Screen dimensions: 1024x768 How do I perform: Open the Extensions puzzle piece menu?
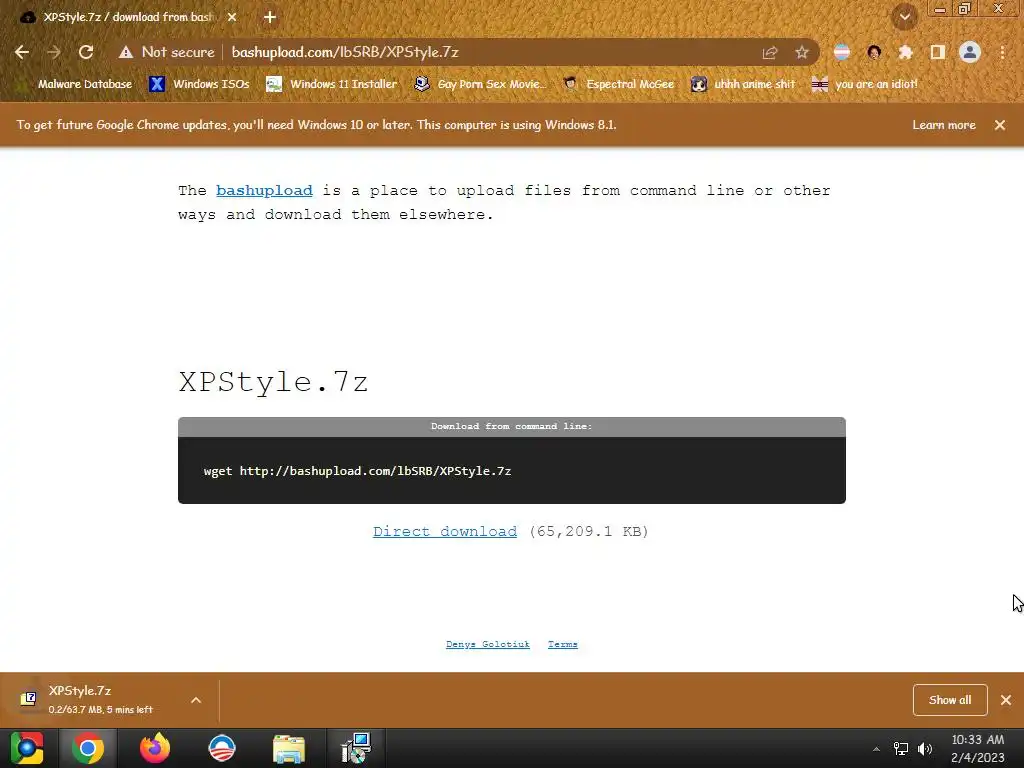pyautogui.click(x=906, y=52)
